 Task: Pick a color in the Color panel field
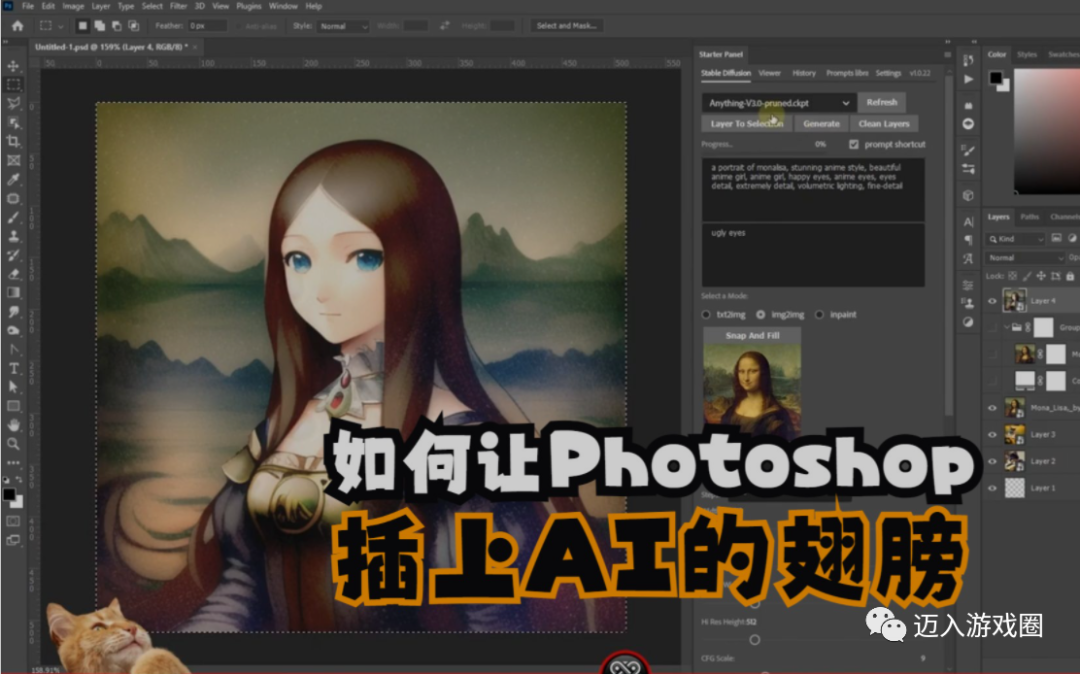tap(1047, 131)
